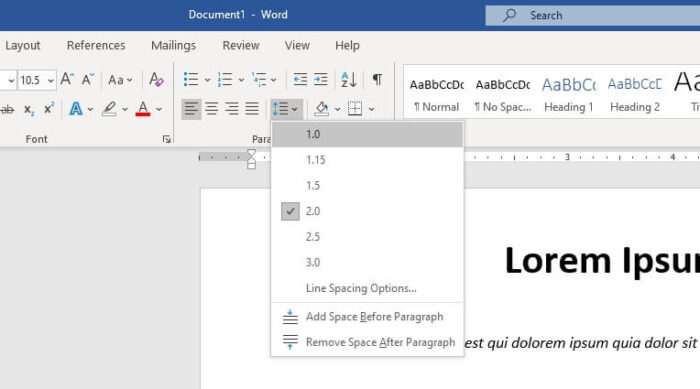700x389 pixels.
Task: Open bullets library dropdown arrow
Action: click(208, 80)
